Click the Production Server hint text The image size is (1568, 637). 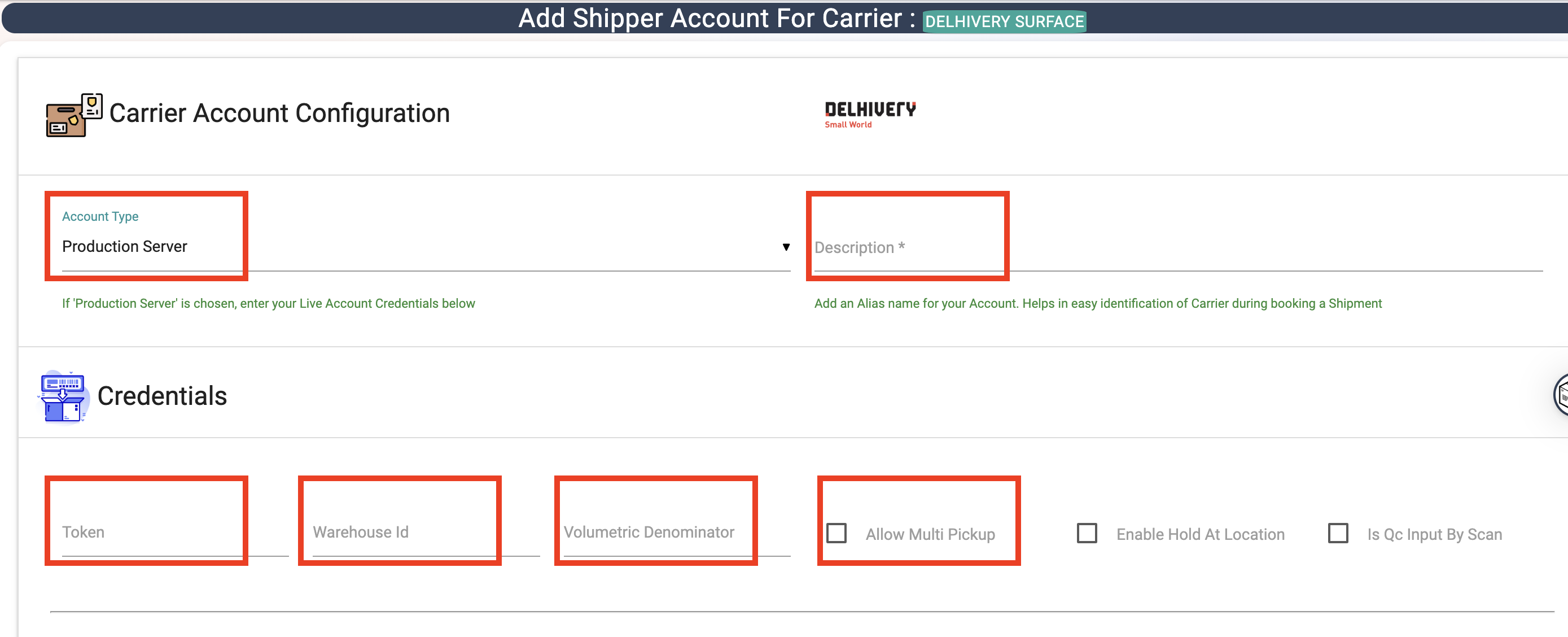269,303
